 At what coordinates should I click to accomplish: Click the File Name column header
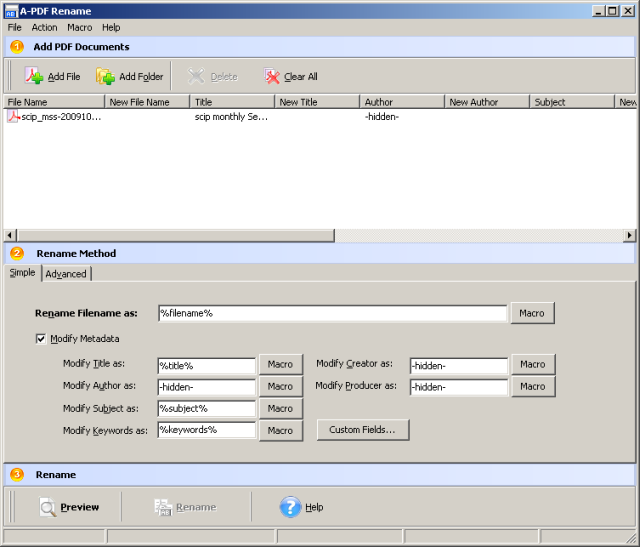pos(54,102)
